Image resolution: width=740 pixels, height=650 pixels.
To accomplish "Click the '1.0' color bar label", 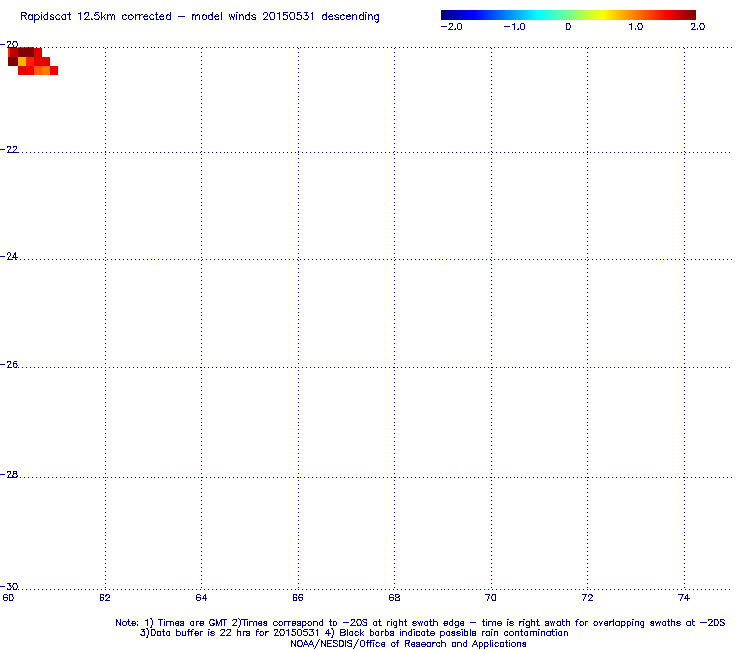I will click(636, 27).
